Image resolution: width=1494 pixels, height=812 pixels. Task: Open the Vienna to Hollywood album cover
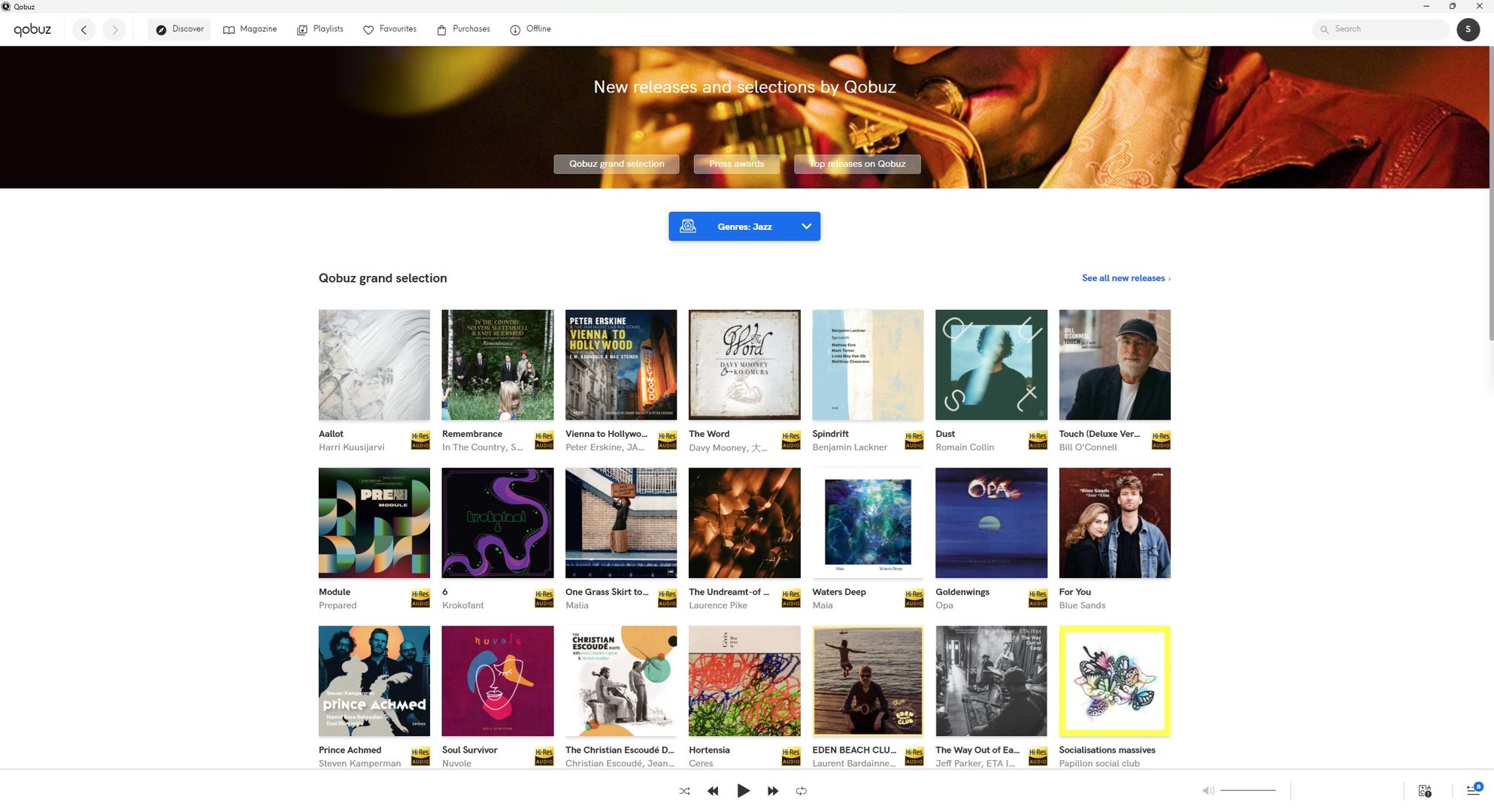[621, 365]
